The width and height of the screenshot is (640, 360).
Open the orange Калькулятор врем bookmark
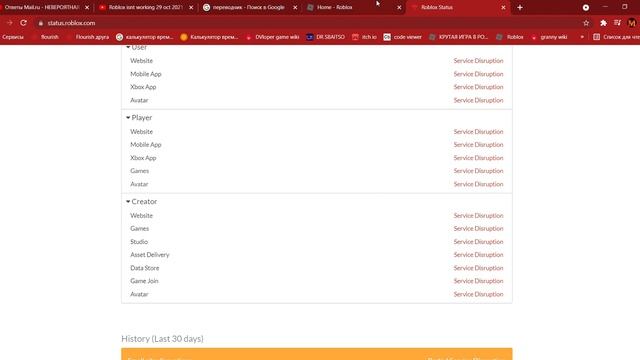[x=210, y=37]
